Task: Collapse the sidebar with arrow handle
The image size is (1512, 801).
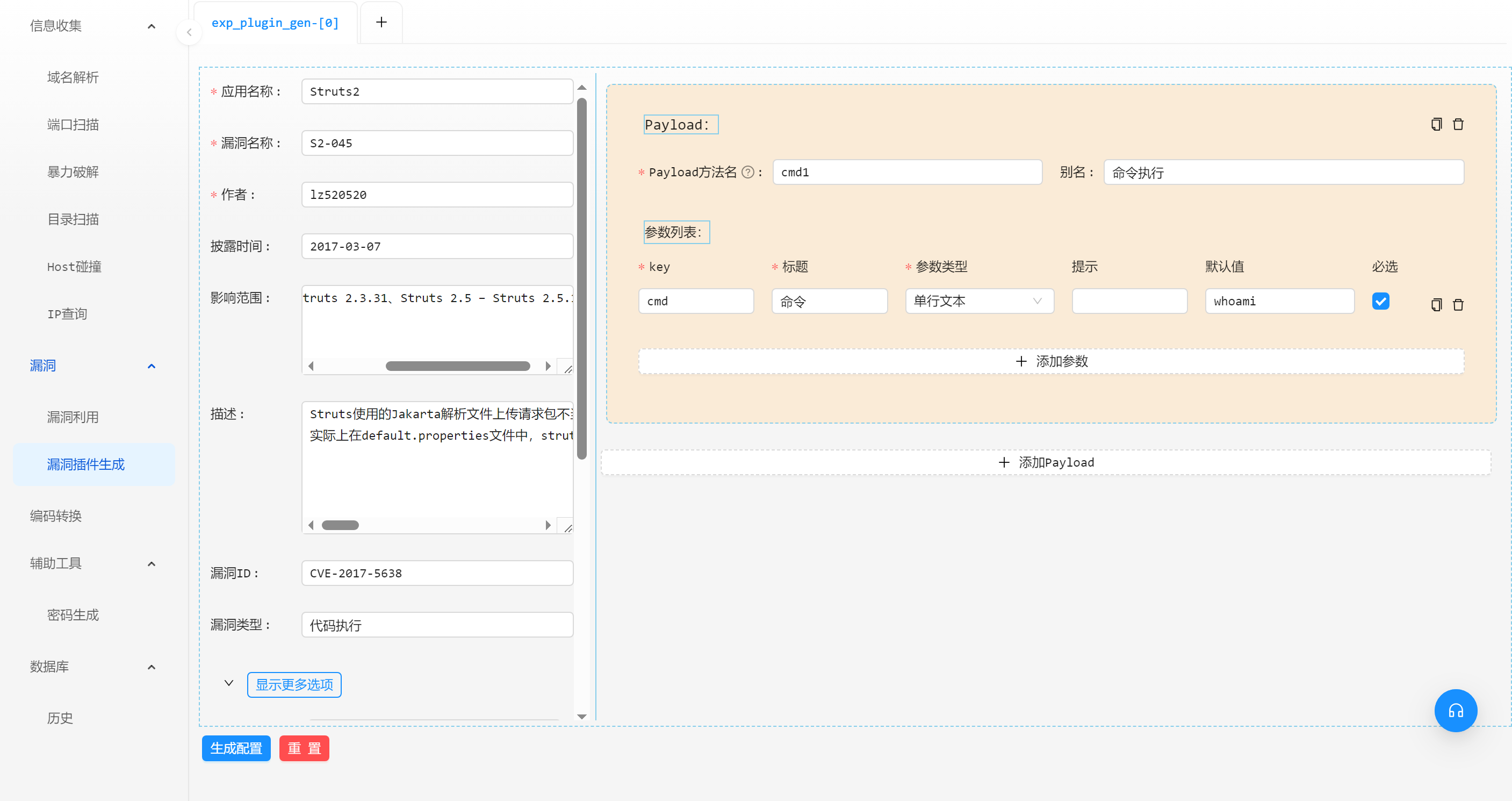Action: [x=189, y=32]
